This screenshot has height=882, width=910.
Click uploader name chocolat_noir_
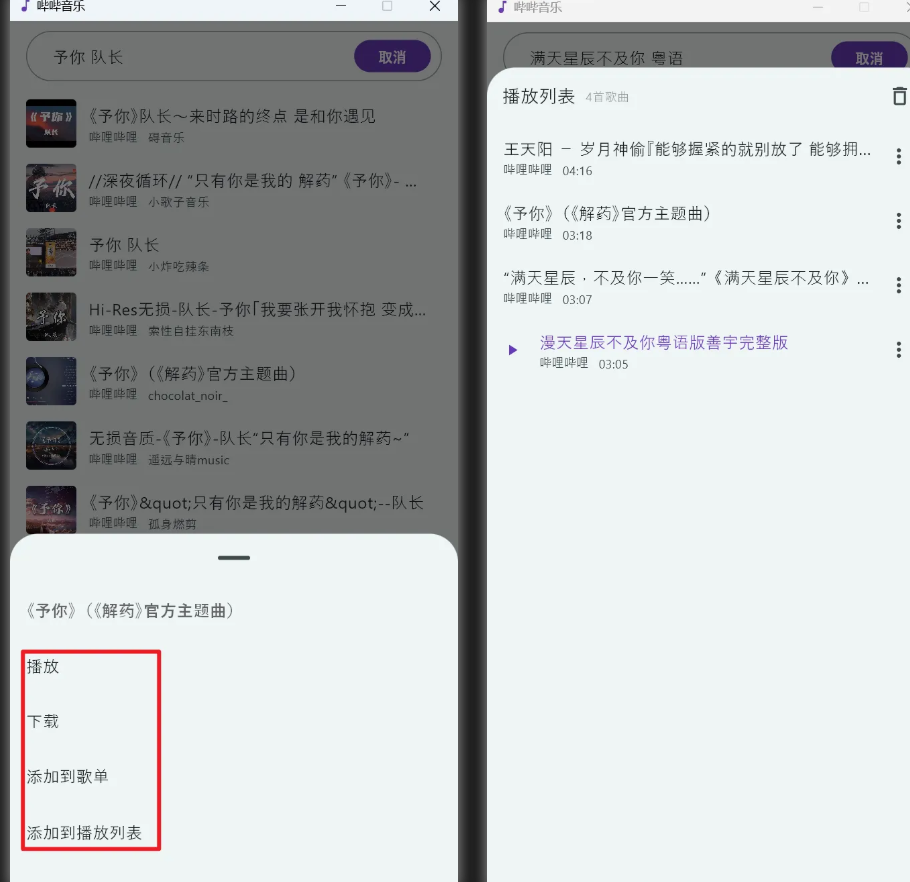tap(187, 395)
